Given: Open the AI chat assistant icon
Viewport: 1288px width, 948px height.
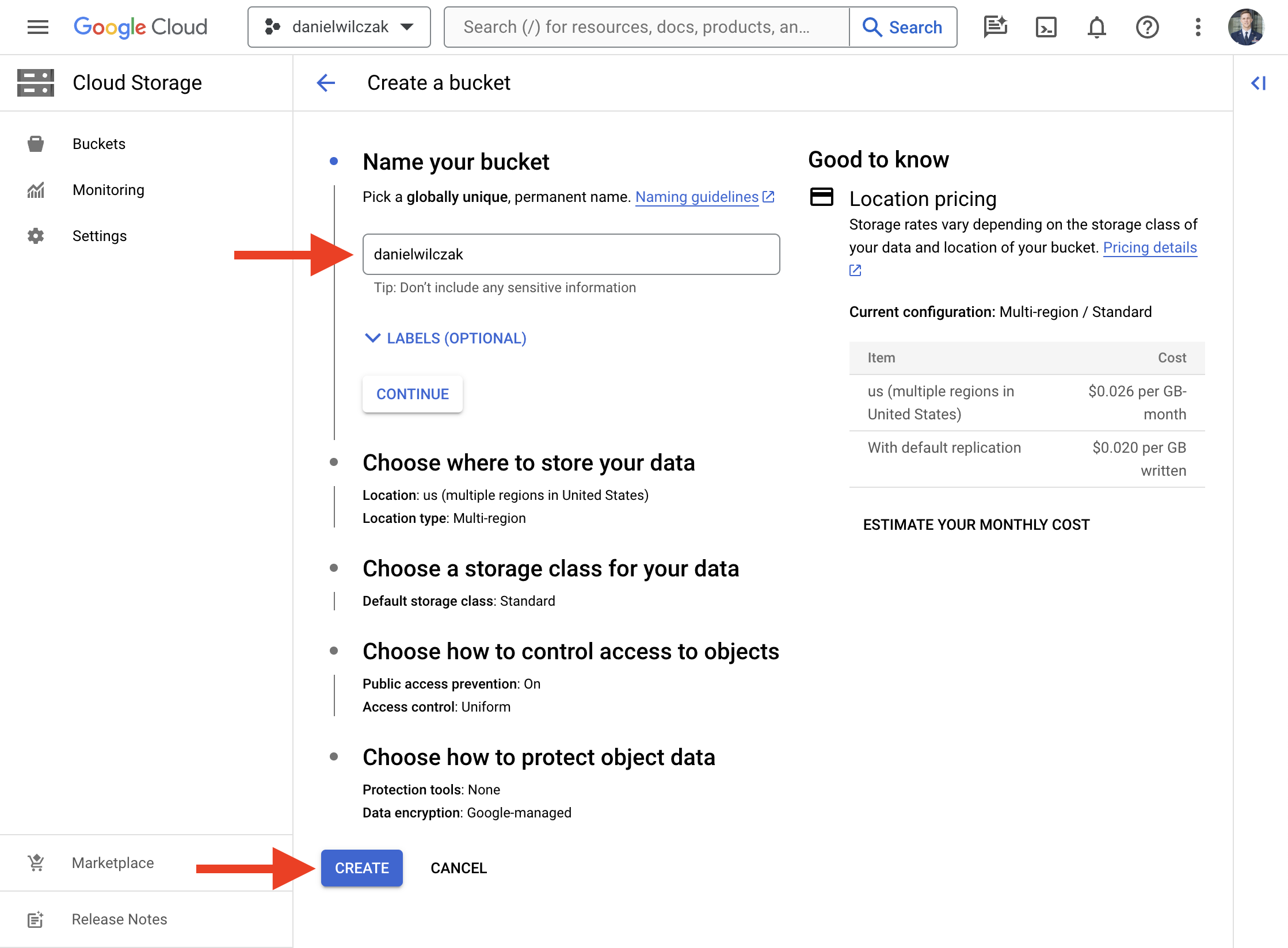Looking at the screenshot, I should 995,27.
